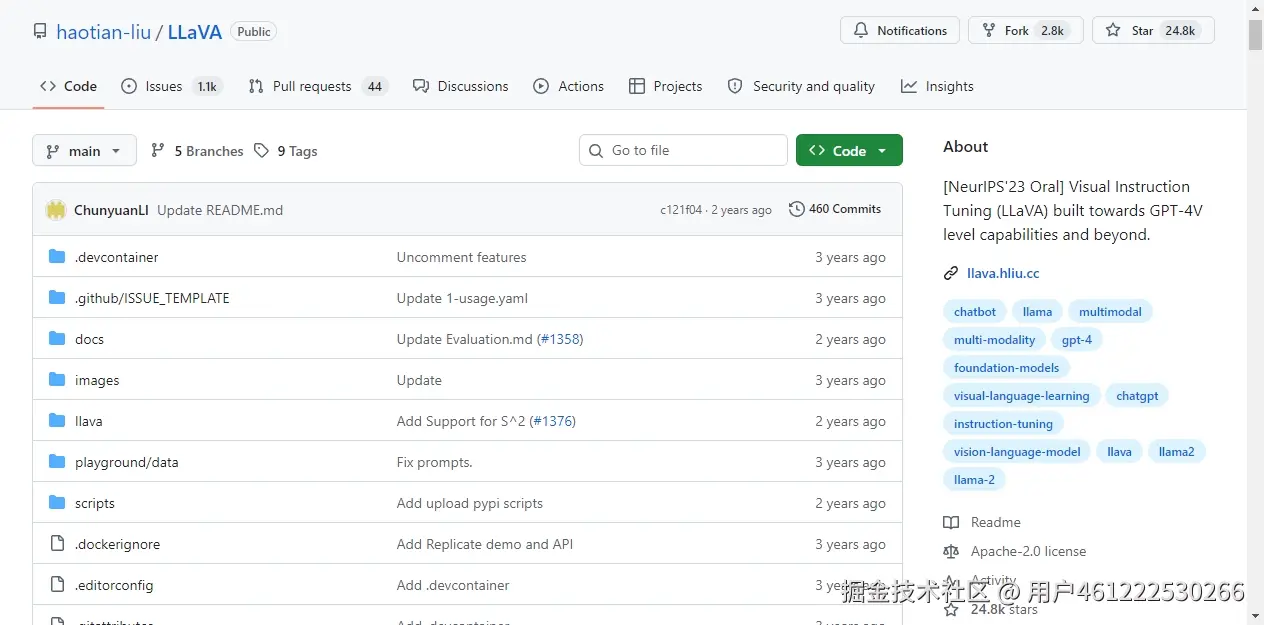Select the llama2 topic tag
This screenshot has width=1264, height=625.
[1176, 452]
